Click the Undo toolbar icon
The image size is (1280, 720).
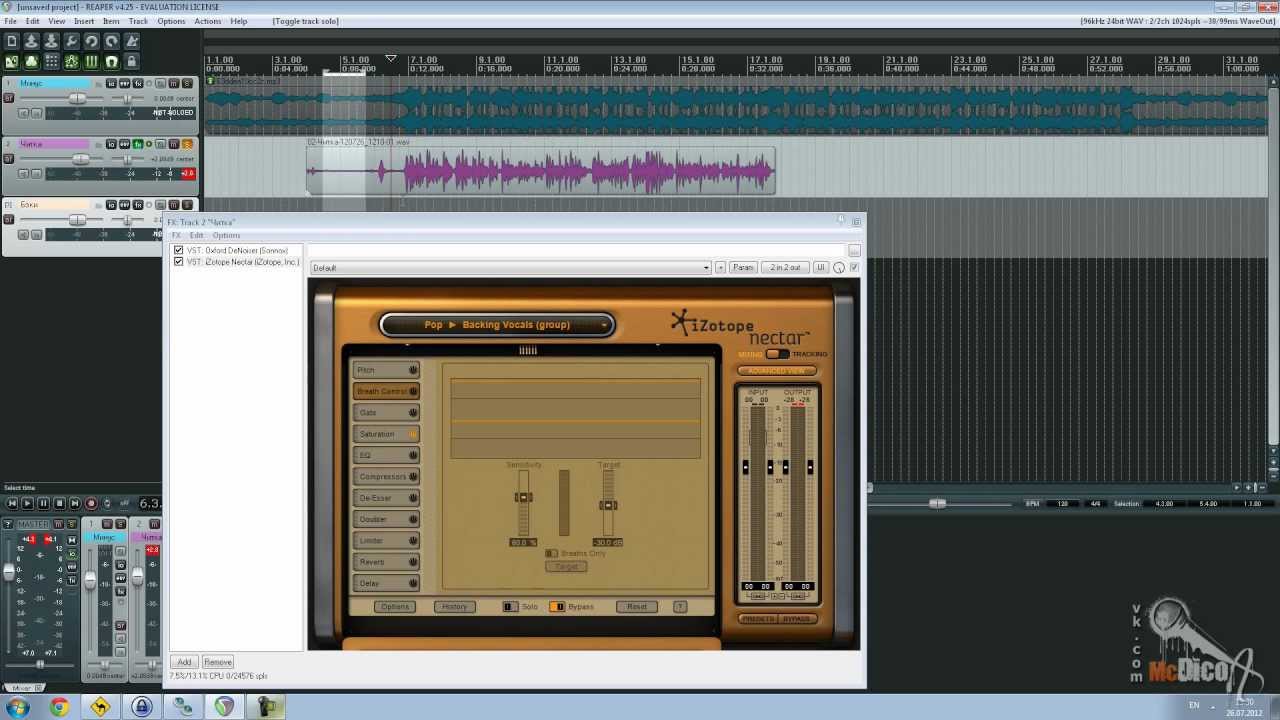pos(92,41)
